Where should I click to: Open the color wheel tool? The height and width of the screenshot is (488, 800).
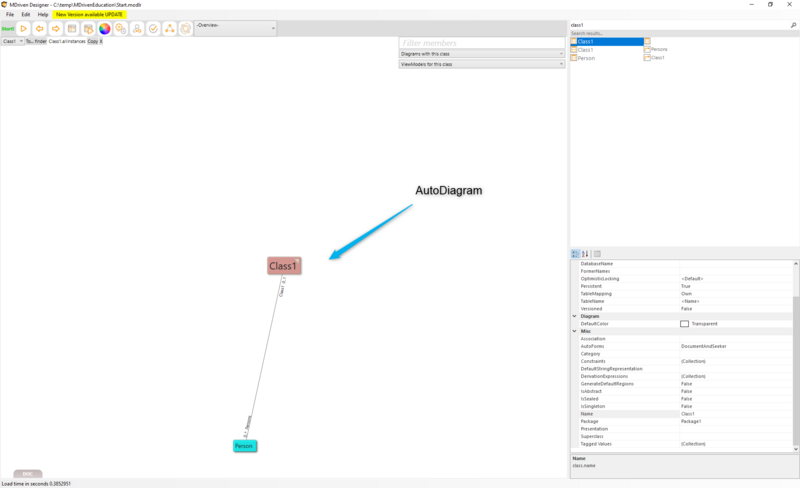(x=104, y=29)
